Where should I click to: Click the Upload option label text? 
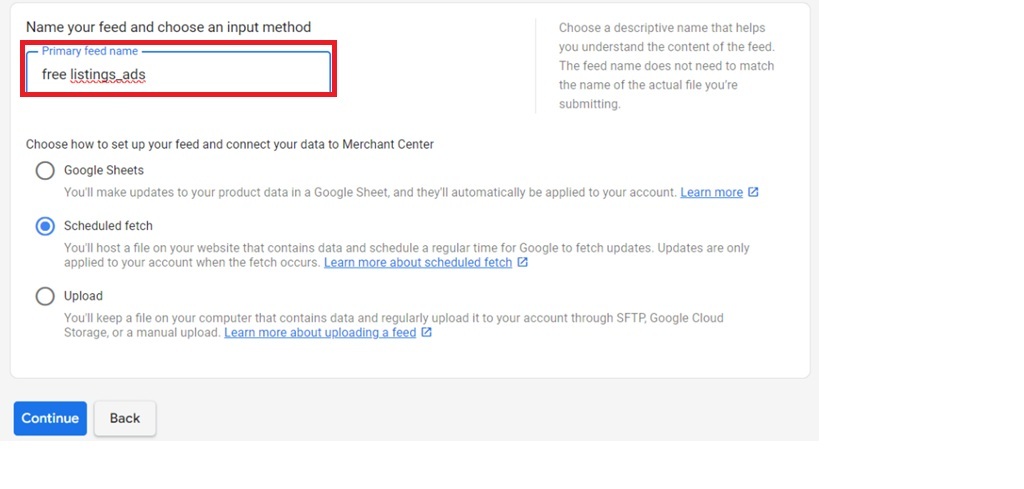(83, 296)
